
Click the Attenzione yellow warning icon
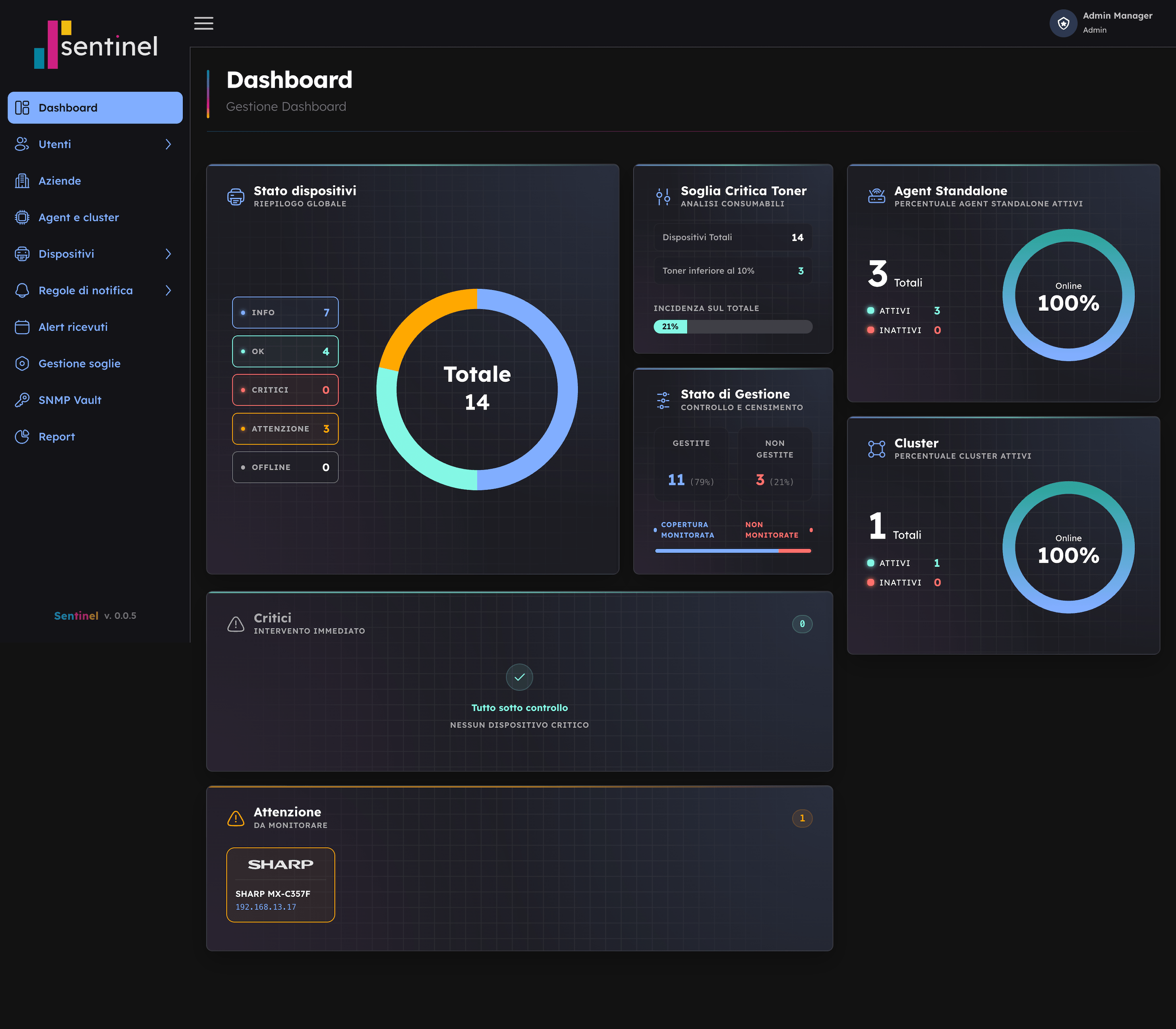[x=236, y=818]
